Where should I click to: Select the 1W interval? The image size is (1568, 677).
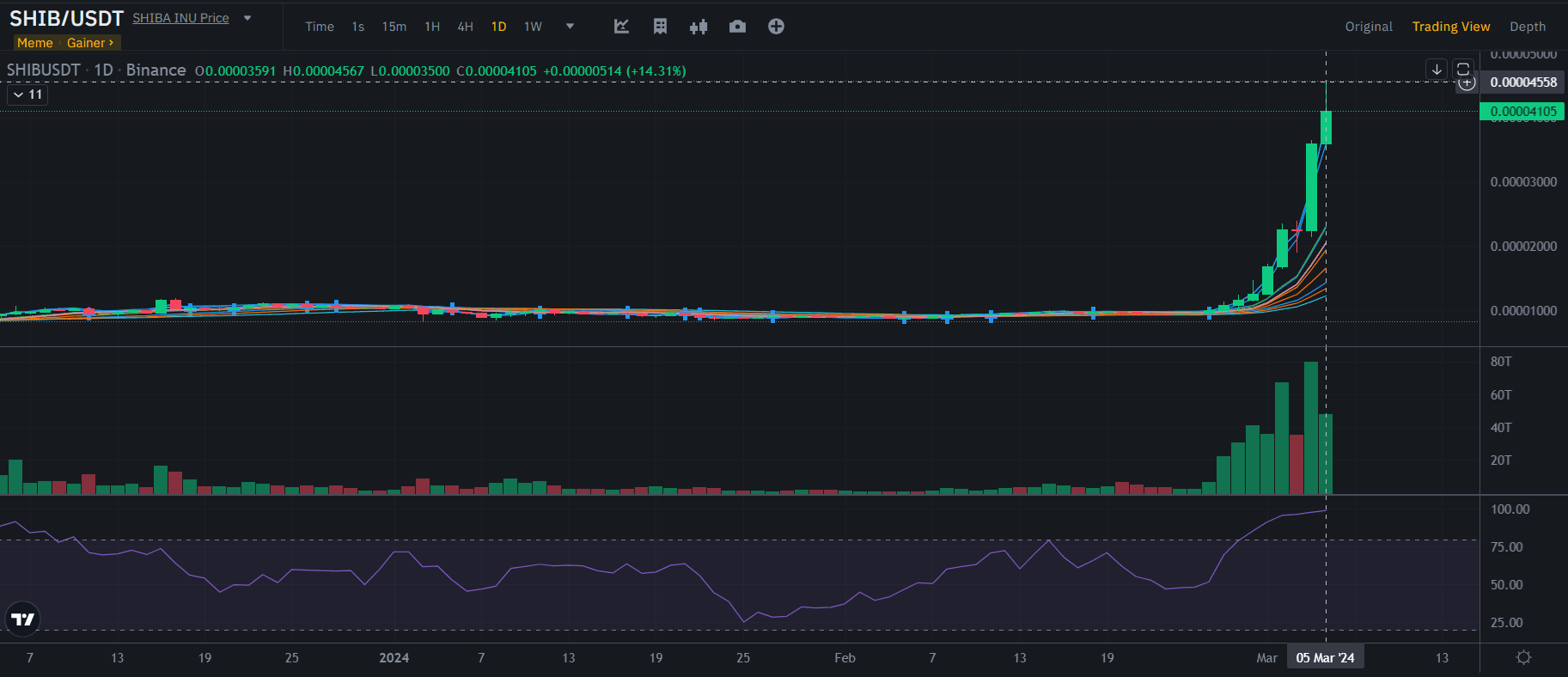(533, 27)
